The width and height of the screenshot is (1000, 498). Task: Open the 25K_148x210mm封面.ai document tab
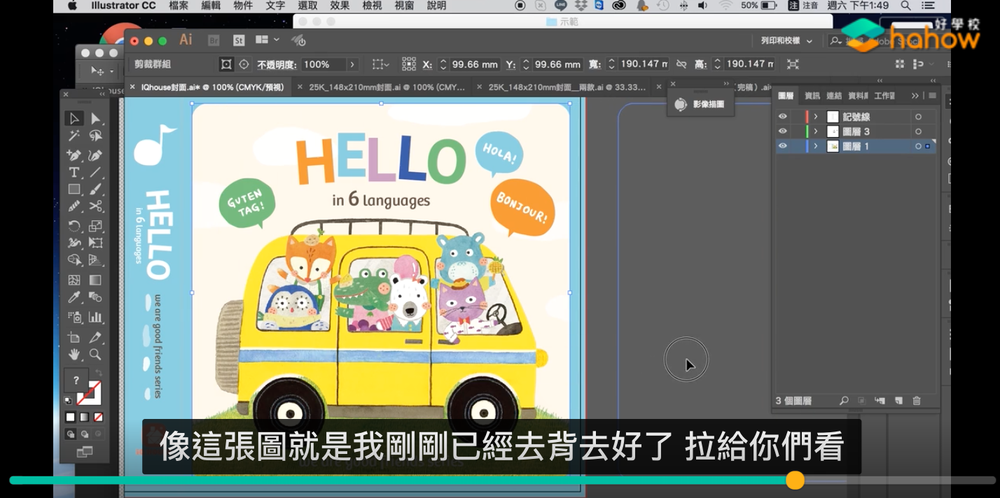click(387, 87)
